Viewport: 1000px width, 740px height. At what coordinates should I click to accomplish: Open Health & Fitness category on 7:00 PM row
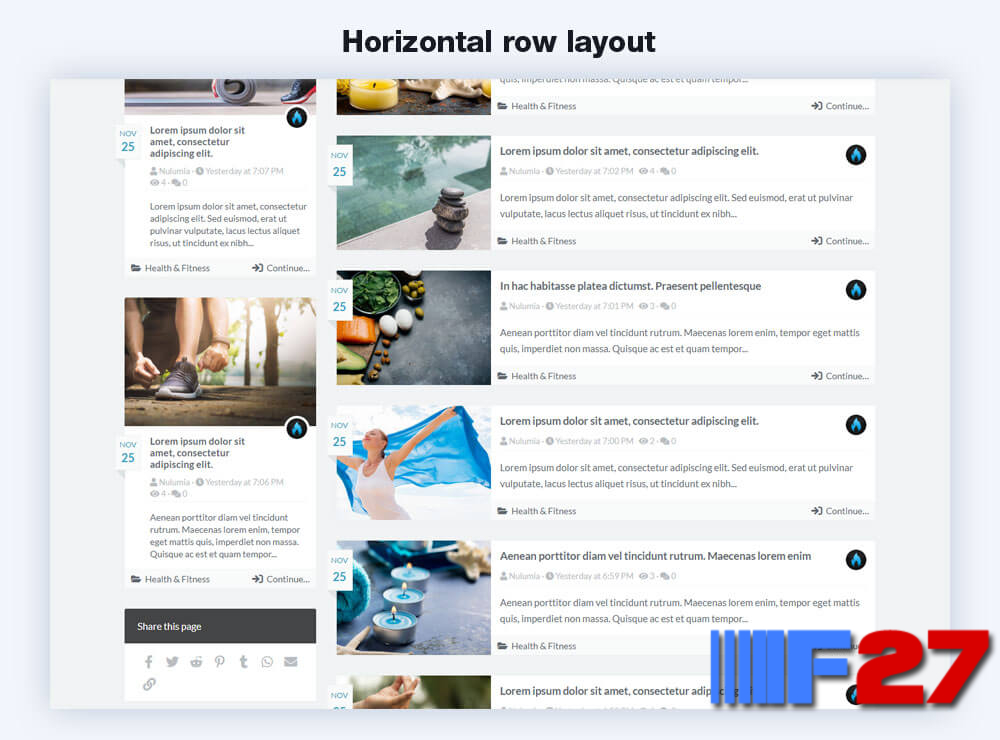pos(536,511)
